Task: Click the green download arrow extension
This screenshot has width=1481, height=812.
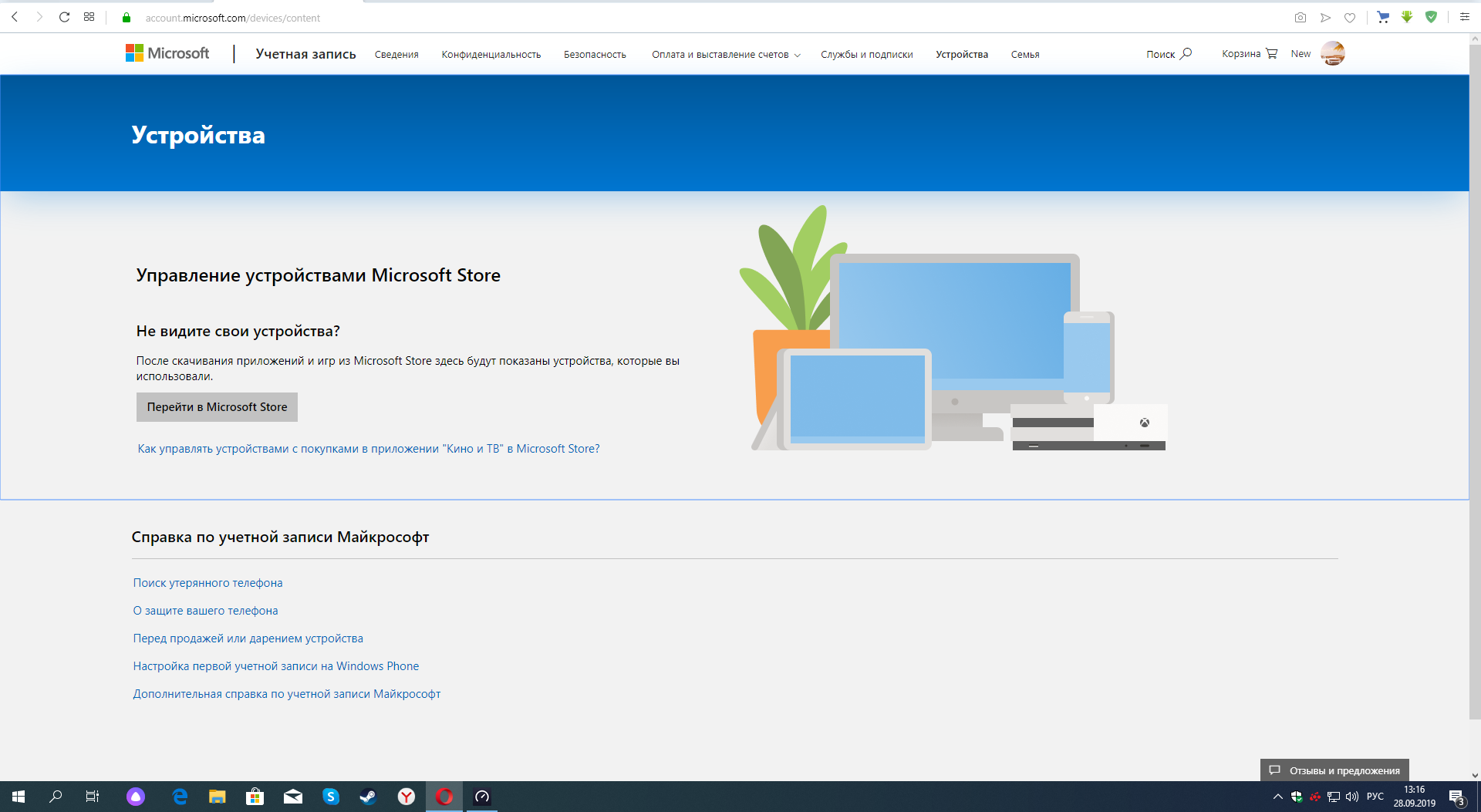Action: pos(1407,17)
